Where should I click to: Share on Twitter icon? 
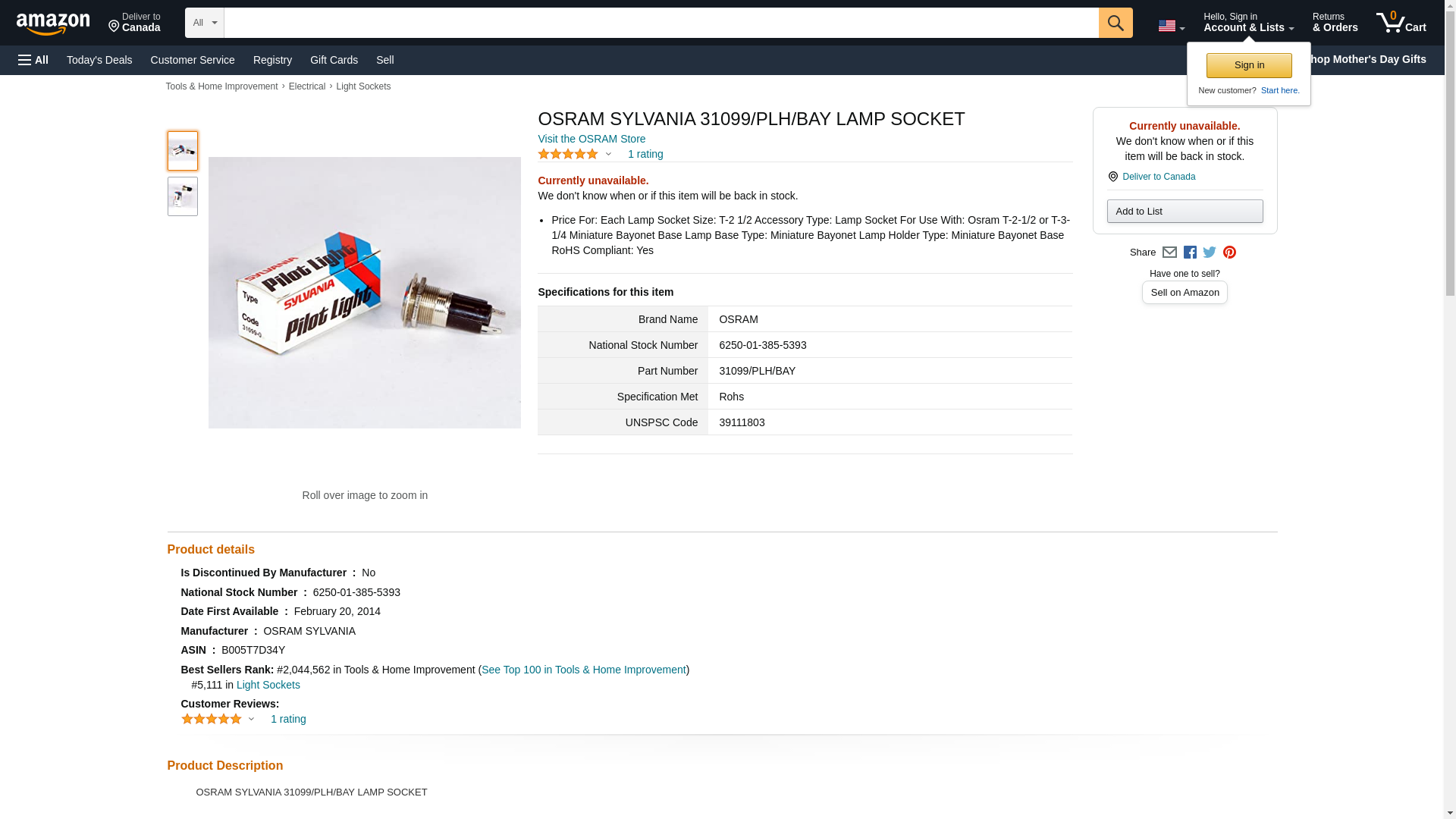pos(1210,253)
